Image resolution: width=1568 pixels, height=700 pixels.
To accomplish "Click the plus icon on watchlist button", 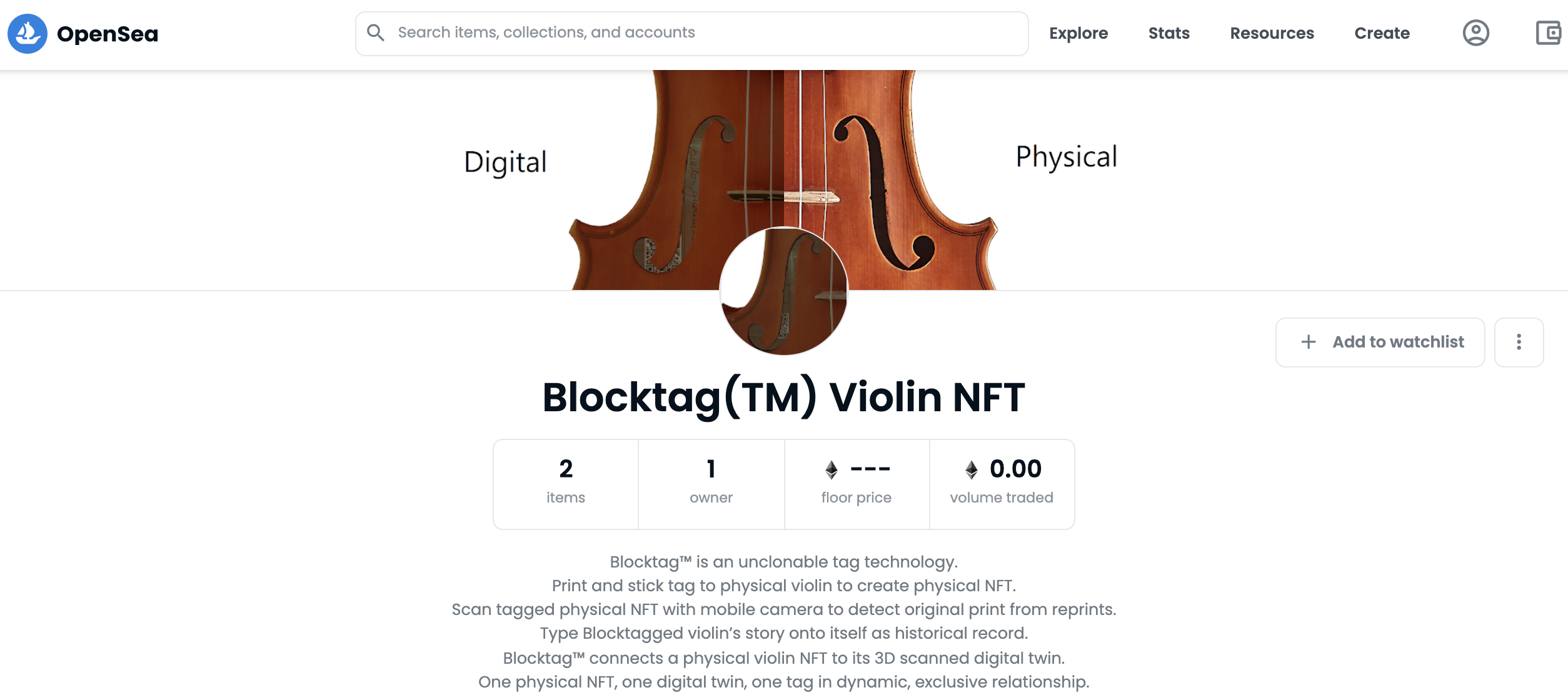I will tap(1309, 342).
